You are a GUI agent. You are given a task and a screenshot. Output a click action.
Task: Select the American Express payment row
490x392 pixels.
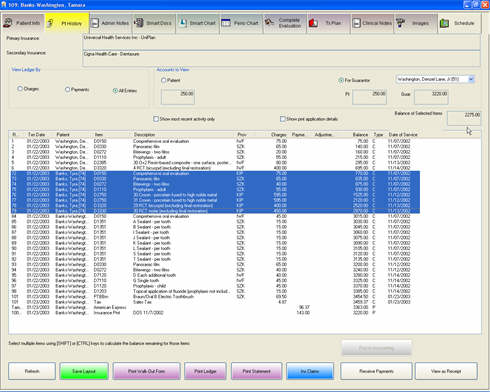[x=215, y=307]
